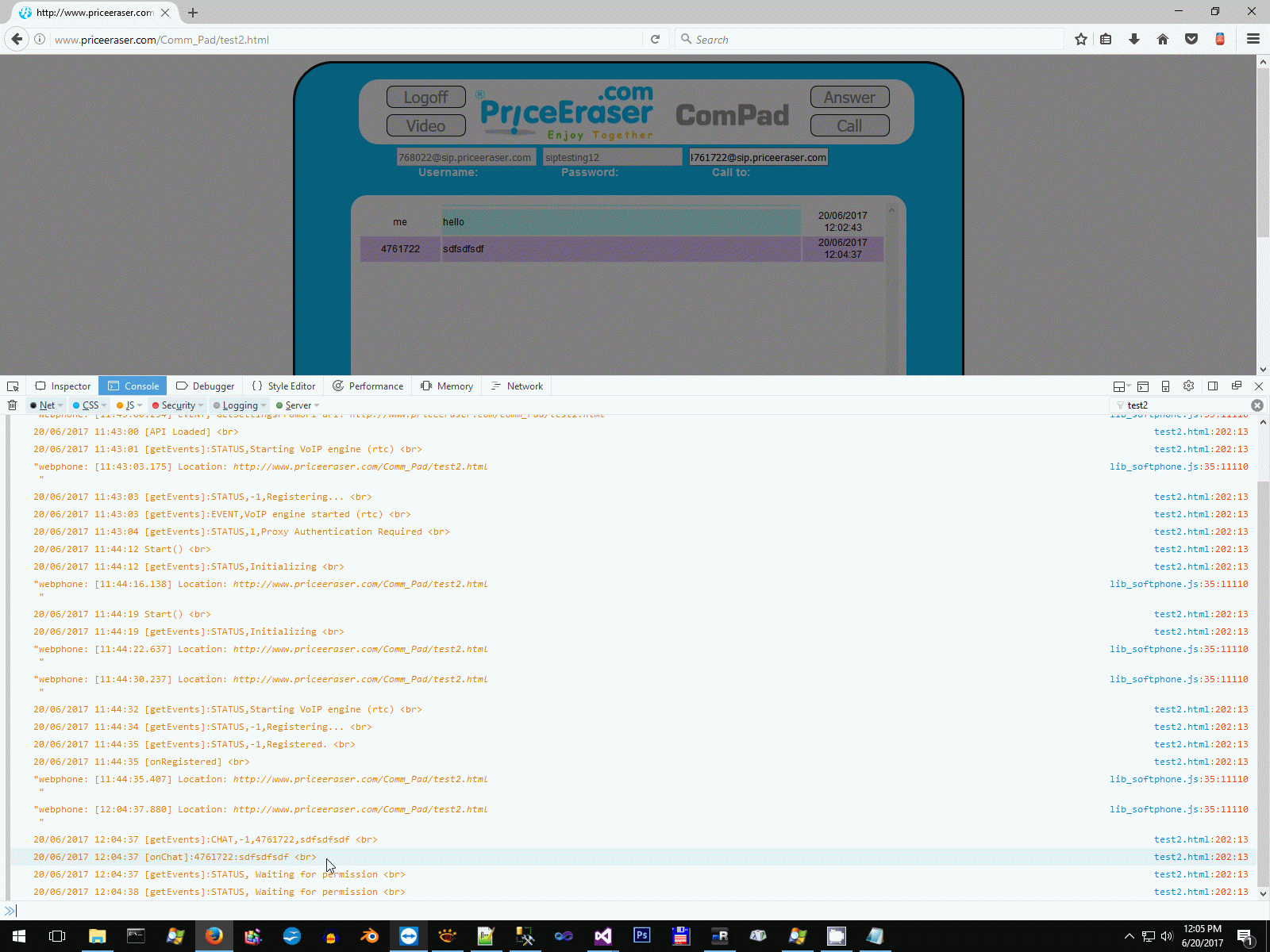Click the Call button on ComPad
1270x952 pixels.
849,125
